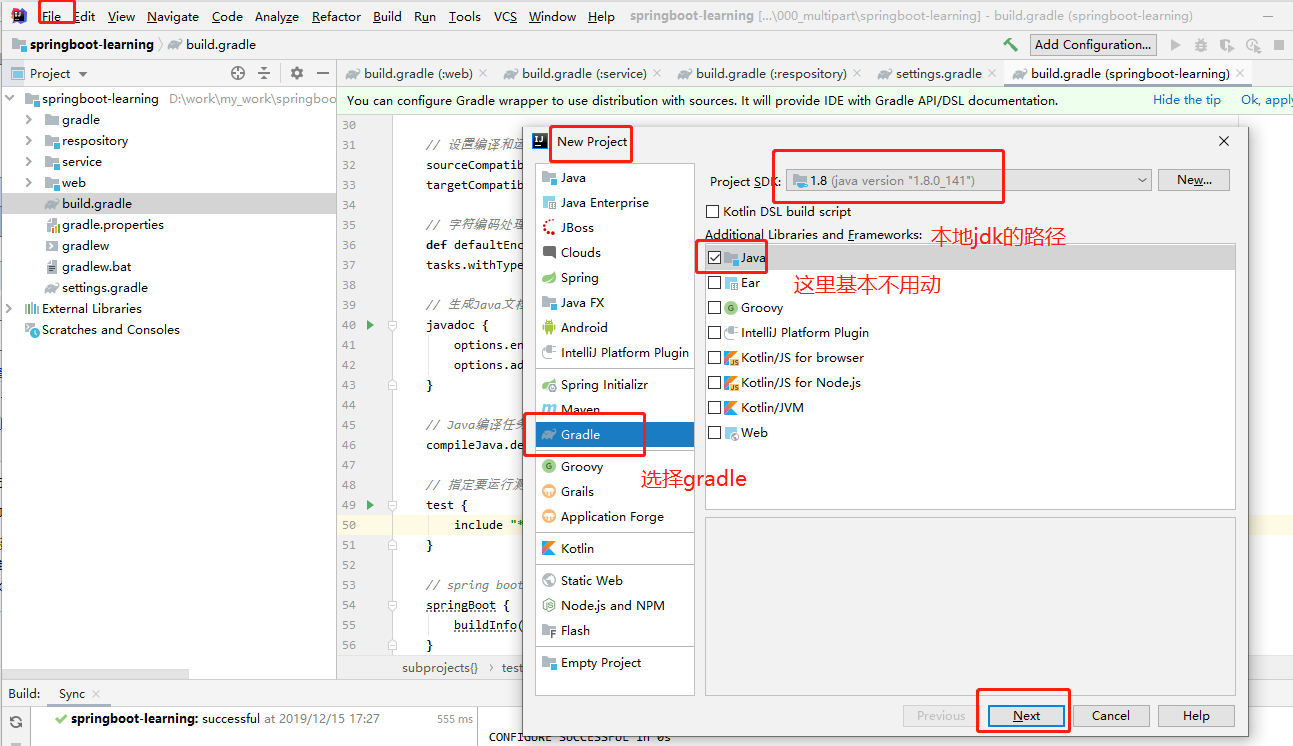This screenshot has width=1293, height=746.
Task: Expand the service module folder
Action: tap(29, 162)
